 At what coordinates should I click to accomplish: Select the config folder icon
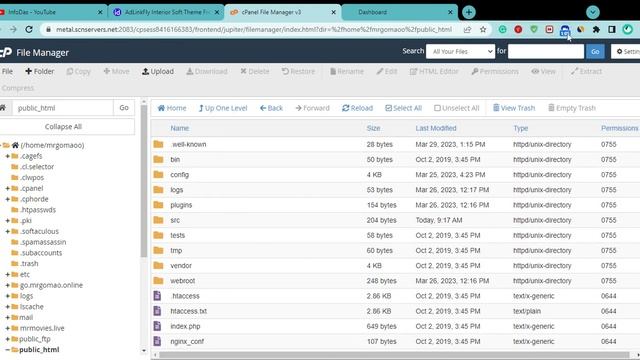[158, 175]
